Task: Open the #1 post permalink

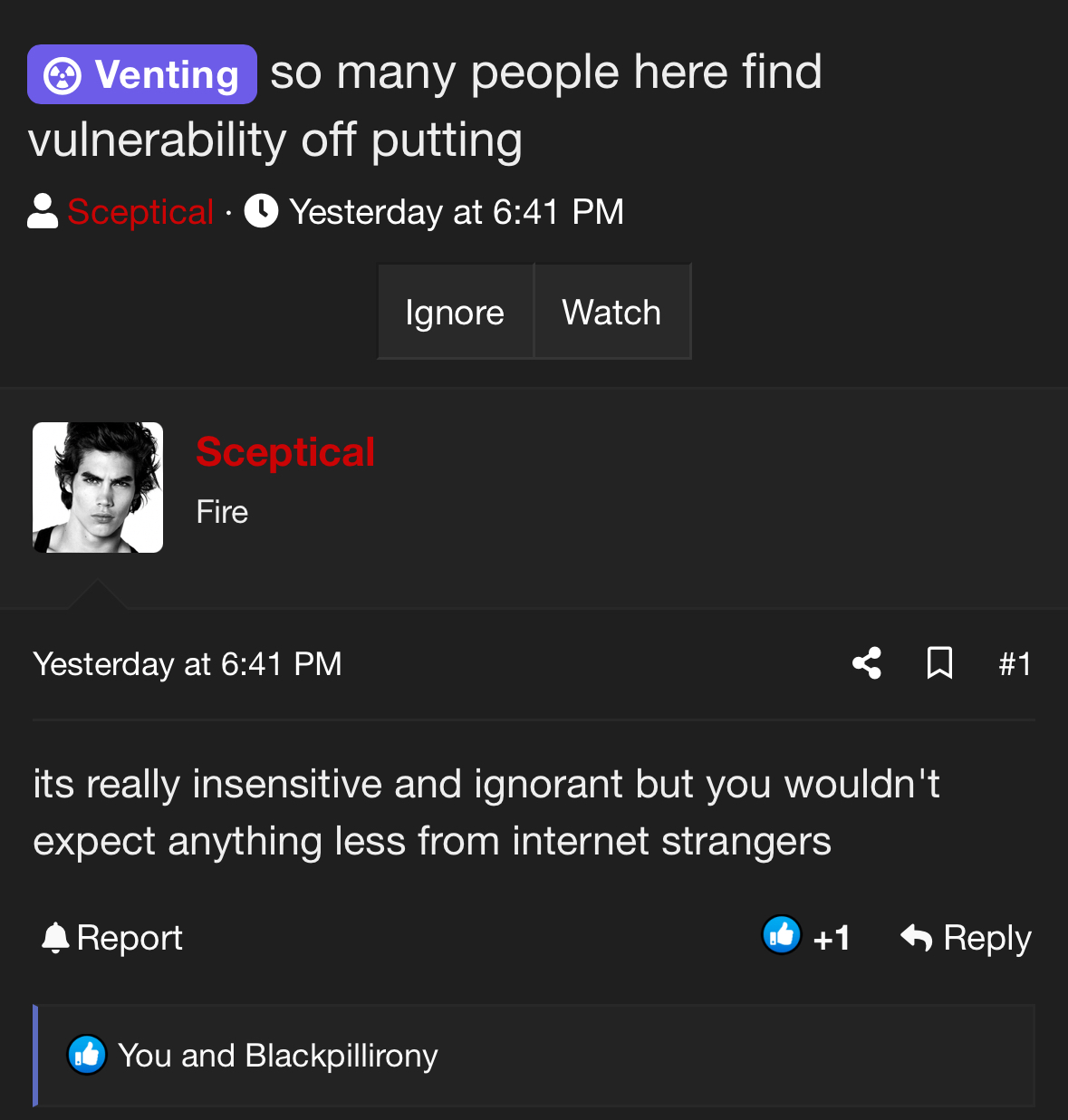Action: coord(1015,664)
